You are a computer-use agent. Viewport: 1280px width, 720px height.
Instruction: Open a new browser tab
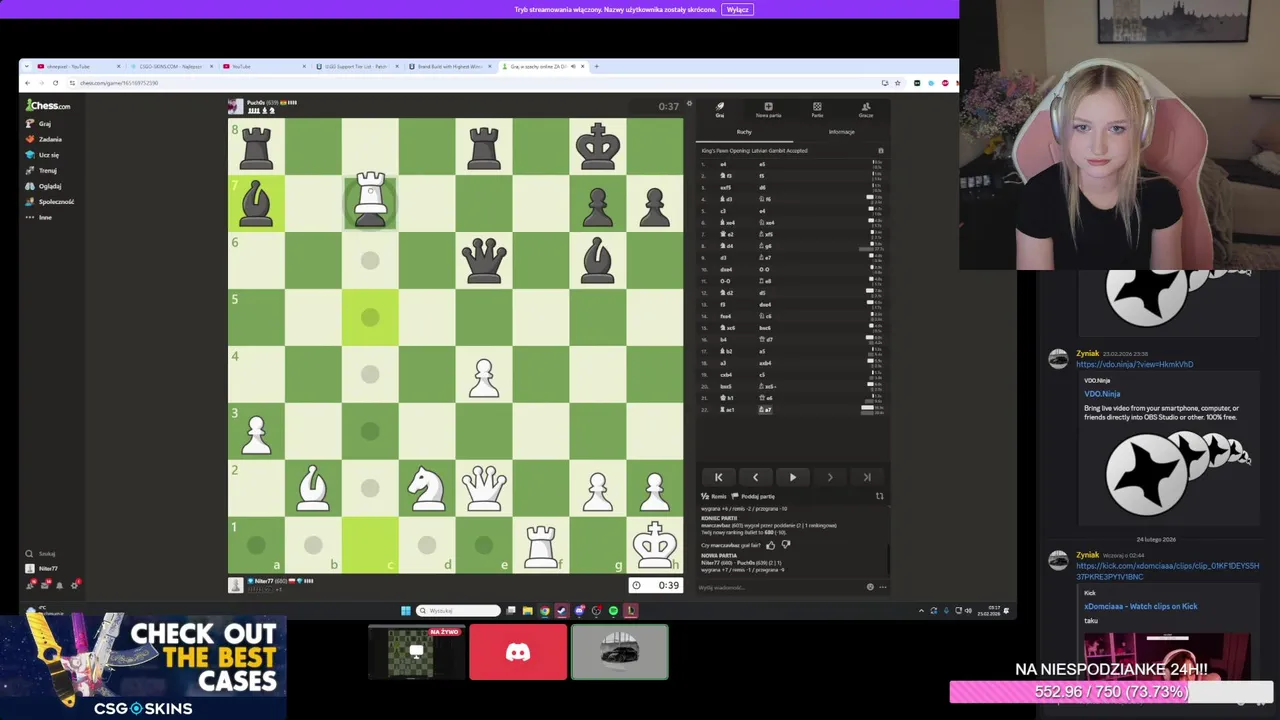click(596, 66)
